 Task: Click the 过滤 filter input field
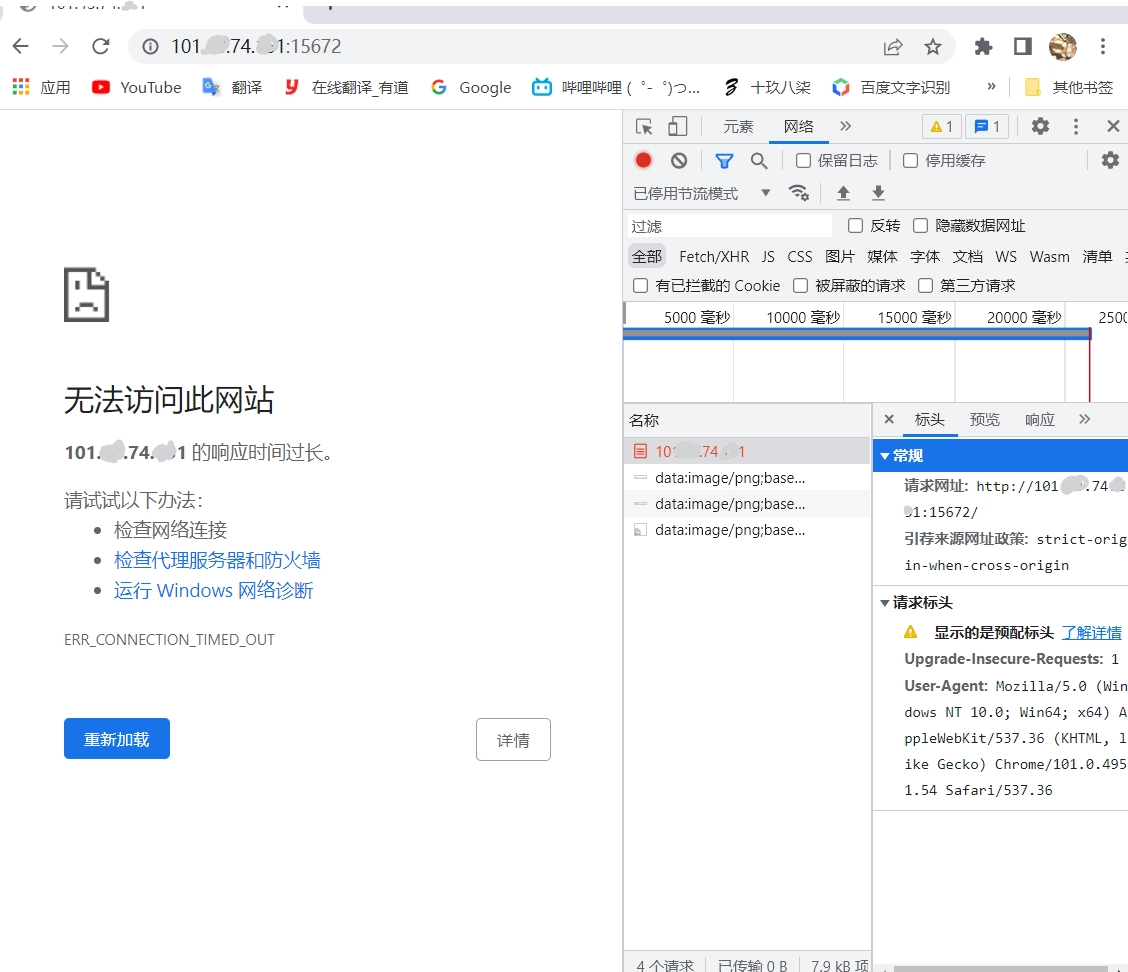click(x=730, y=226)
